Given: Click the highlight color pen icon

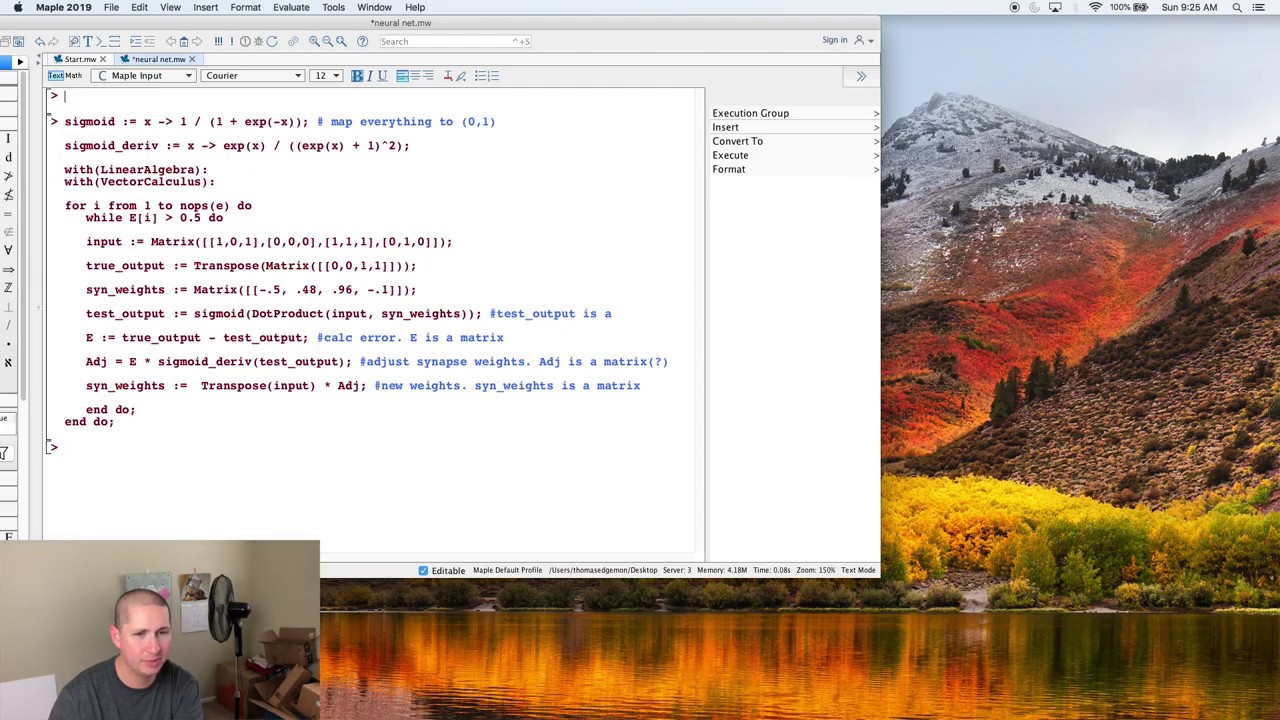Looking at the screenshot, I should 460,76.
